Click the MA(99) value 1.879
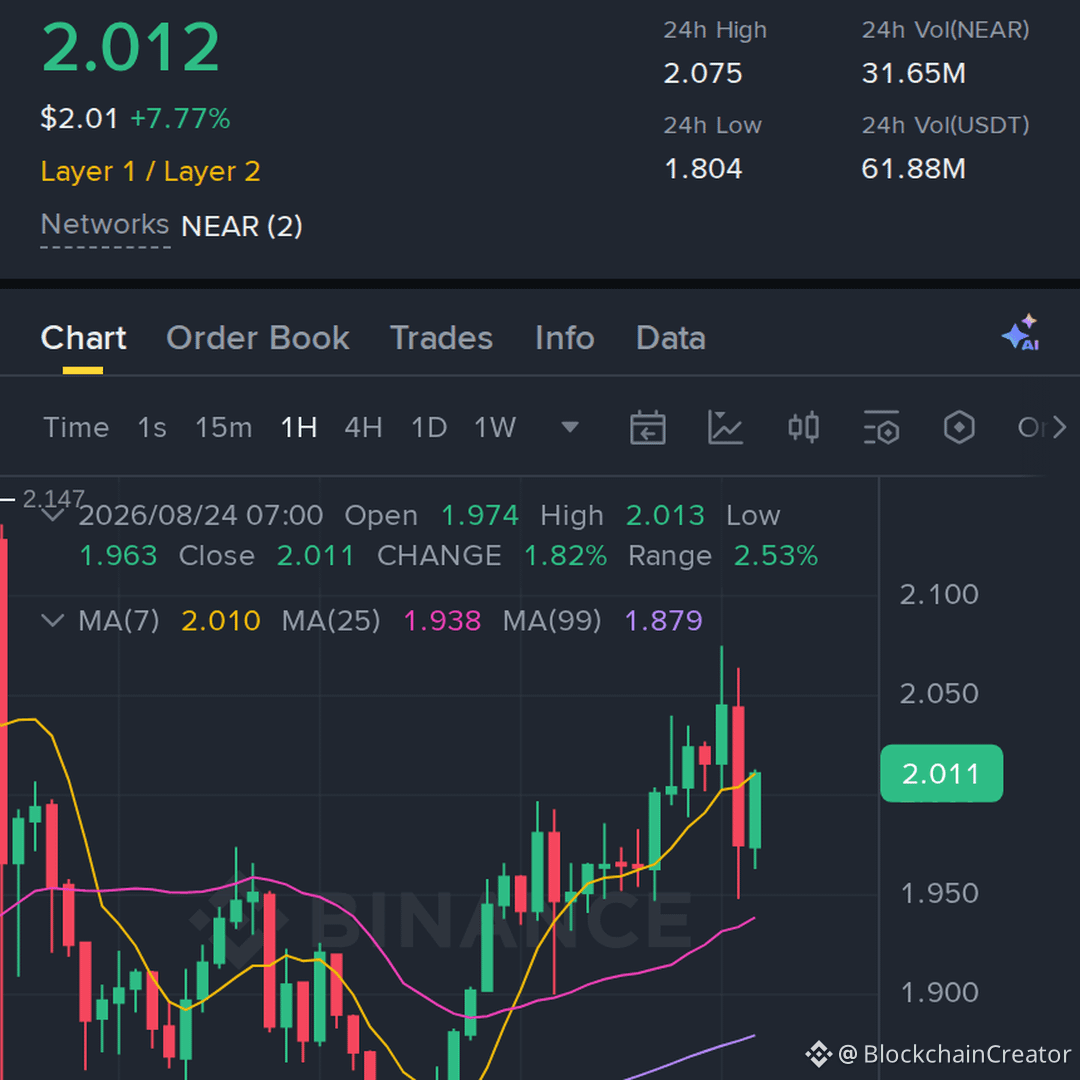This screenshot has height=1080, width=1080. pos(663,621)
